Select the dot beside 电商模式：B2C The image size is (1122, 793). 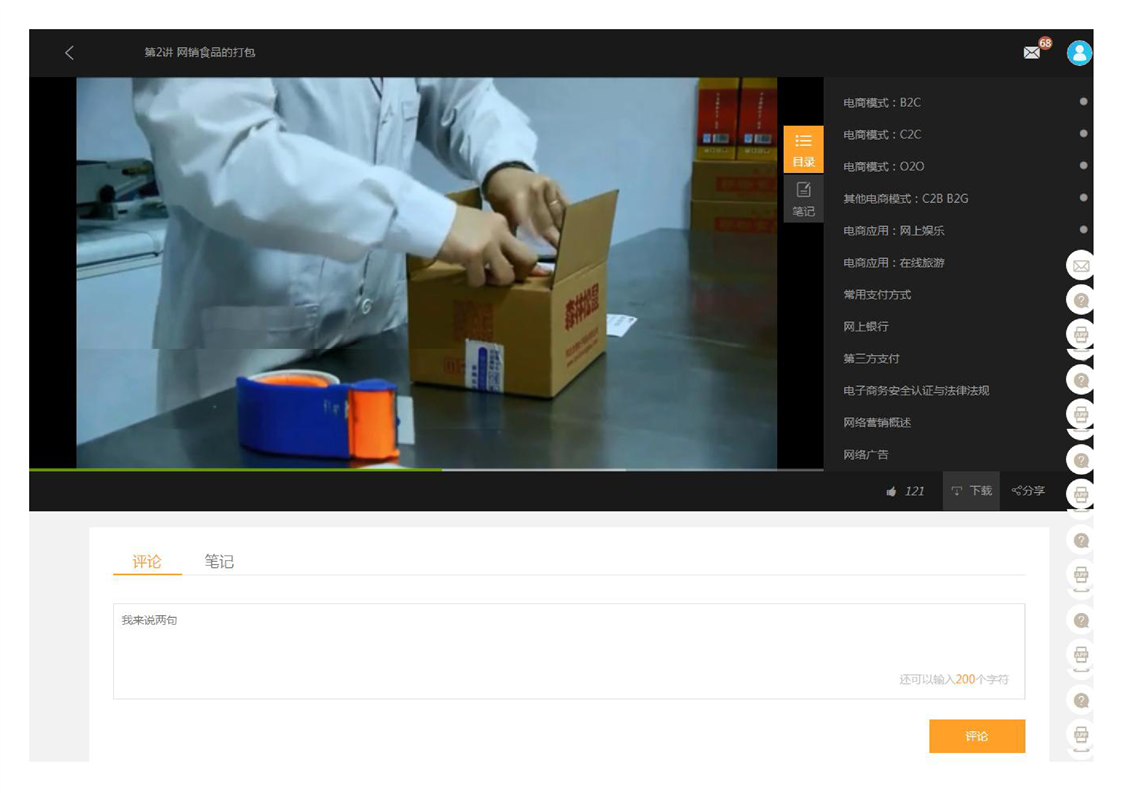1084,102
